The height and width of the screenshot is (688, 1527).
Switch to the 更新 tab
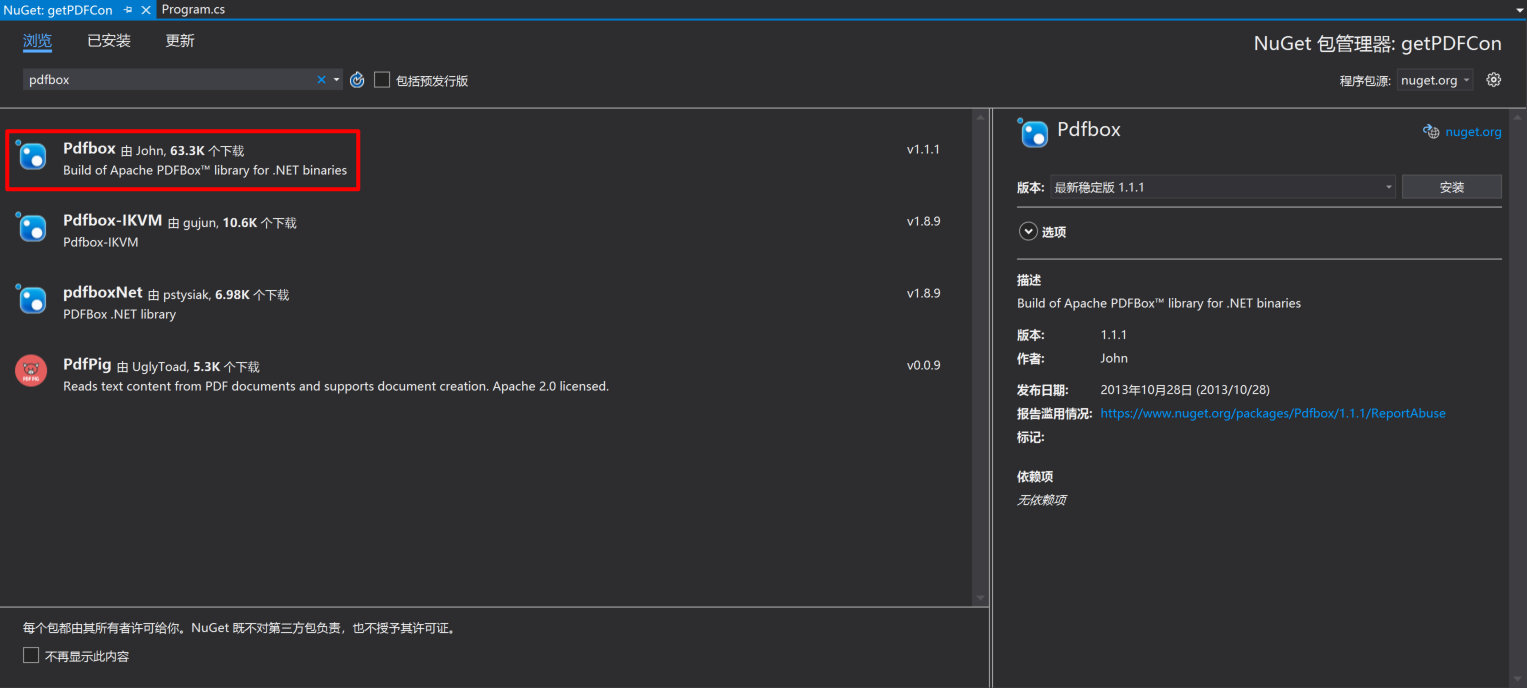pos(180,41)
